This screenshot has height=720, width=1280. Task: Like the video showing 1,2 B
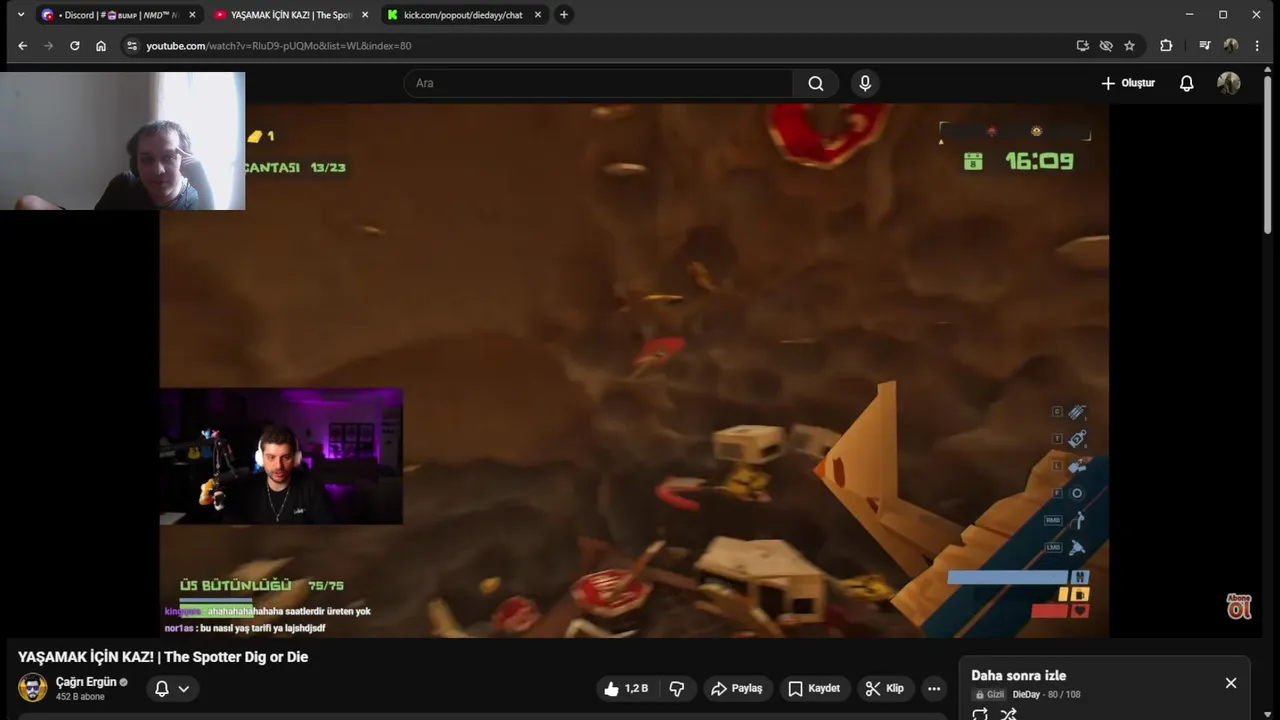coord(626,688)
